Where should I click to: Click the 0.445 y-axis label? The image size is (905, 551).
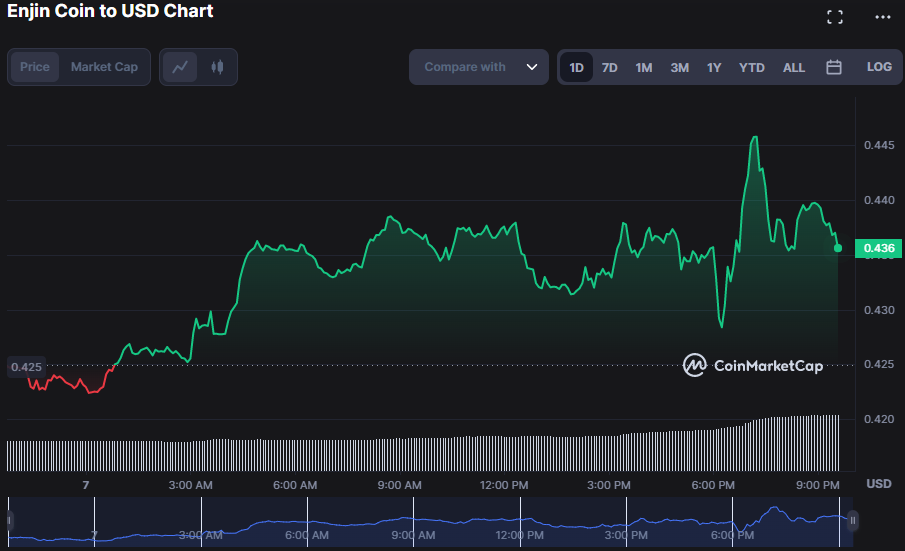[879, 145]
